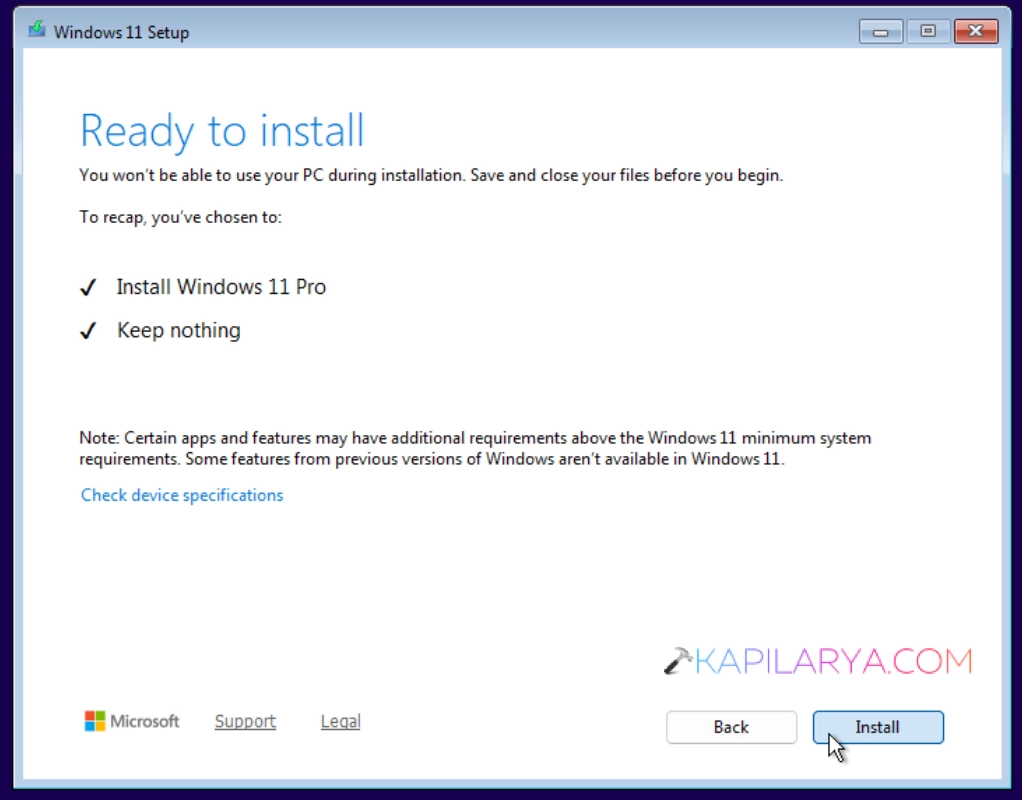Click the Windows 11 Setup title bar icon
The width and height of the screenshot is (1022, 800).
point(36,30)
